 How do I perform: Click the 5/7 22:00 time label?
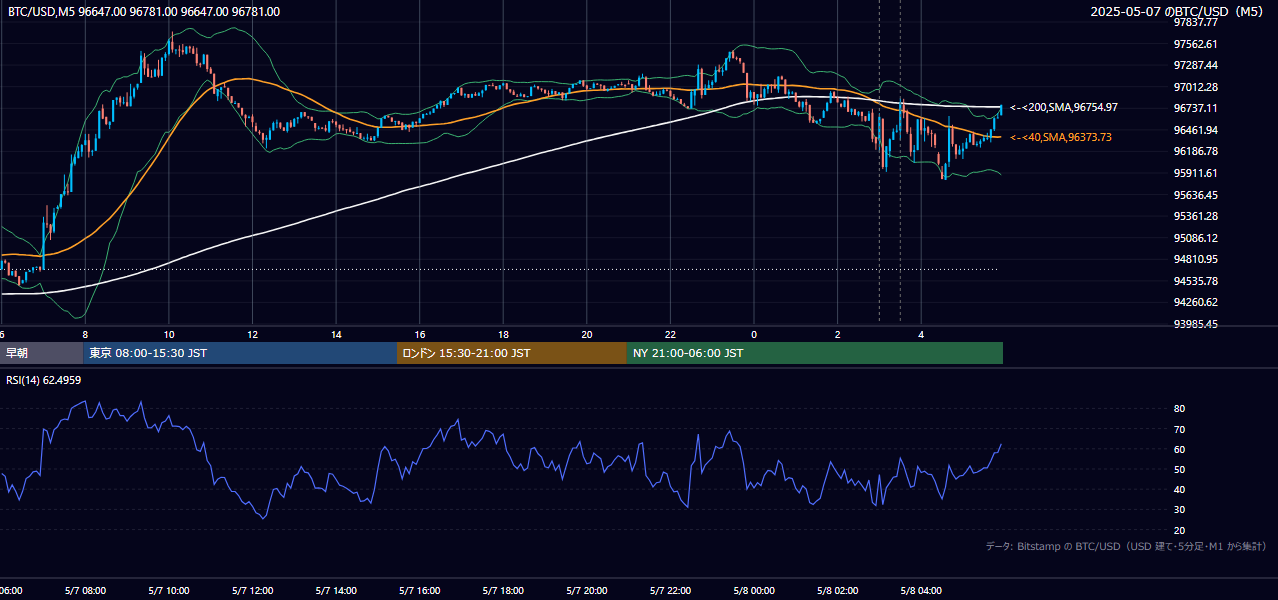pos(670,591)
